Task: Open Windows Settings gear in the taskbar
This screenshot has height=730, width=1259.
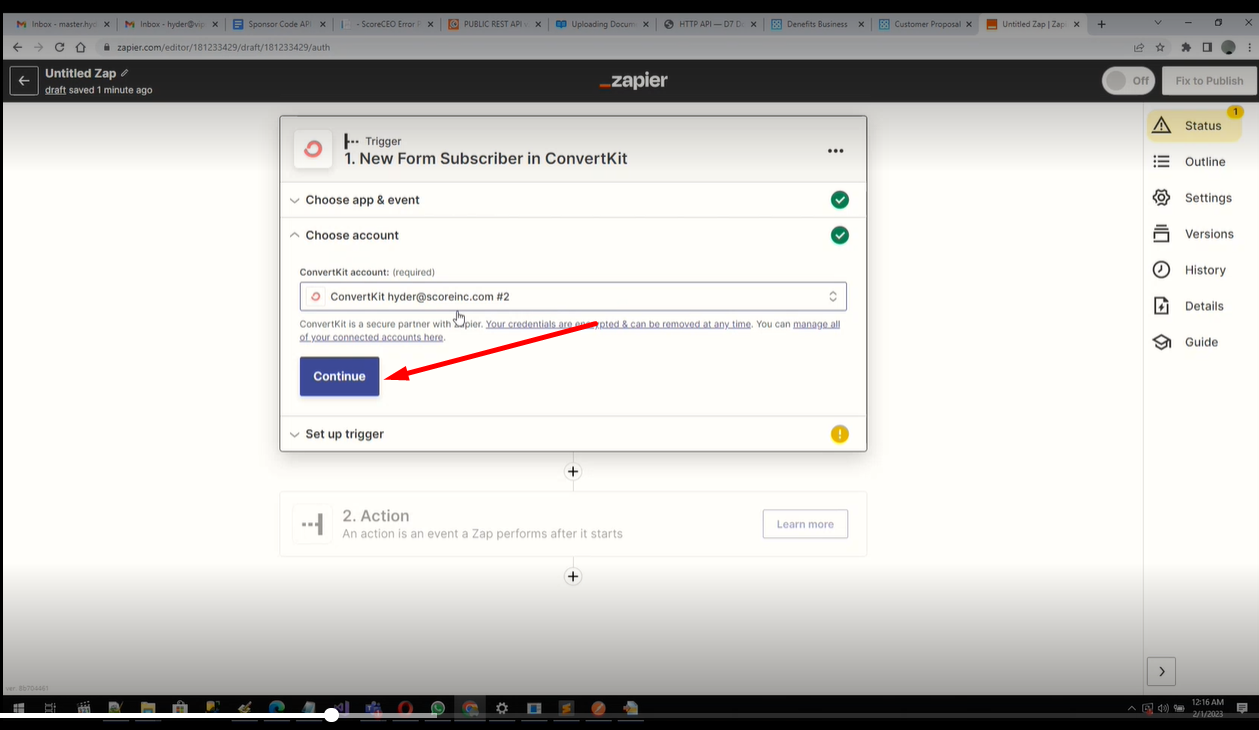Action: [x=502, y=708]
